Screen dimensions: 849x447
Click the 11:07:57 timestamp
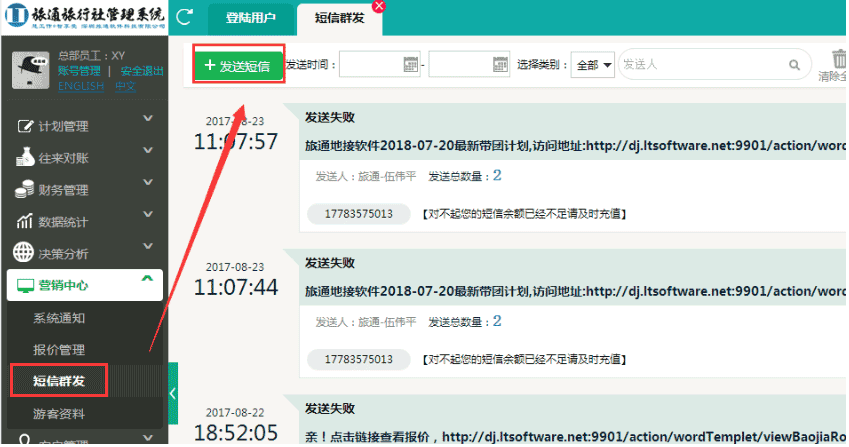pos(236,142)
